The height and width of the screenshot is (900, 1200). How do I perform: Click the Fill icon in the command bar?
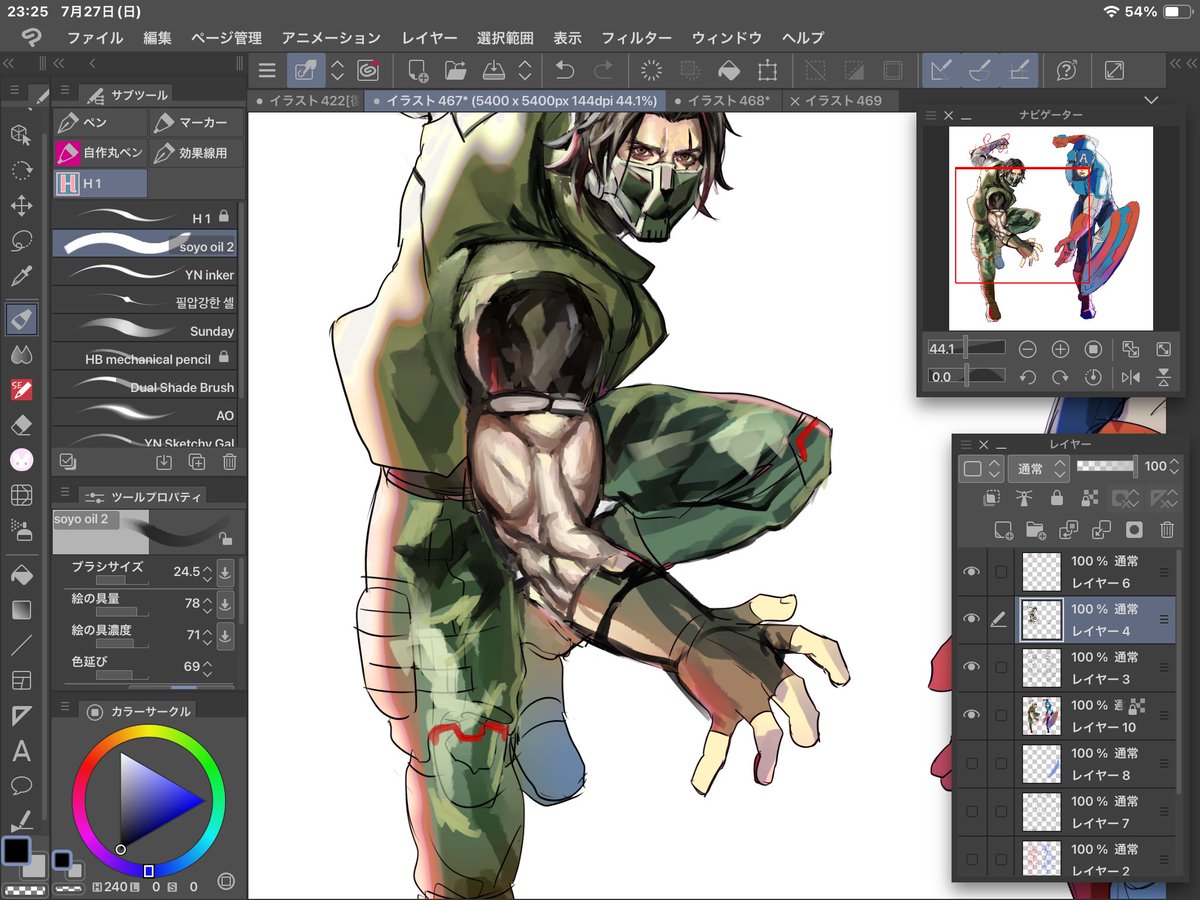click(x=729, y=70)
